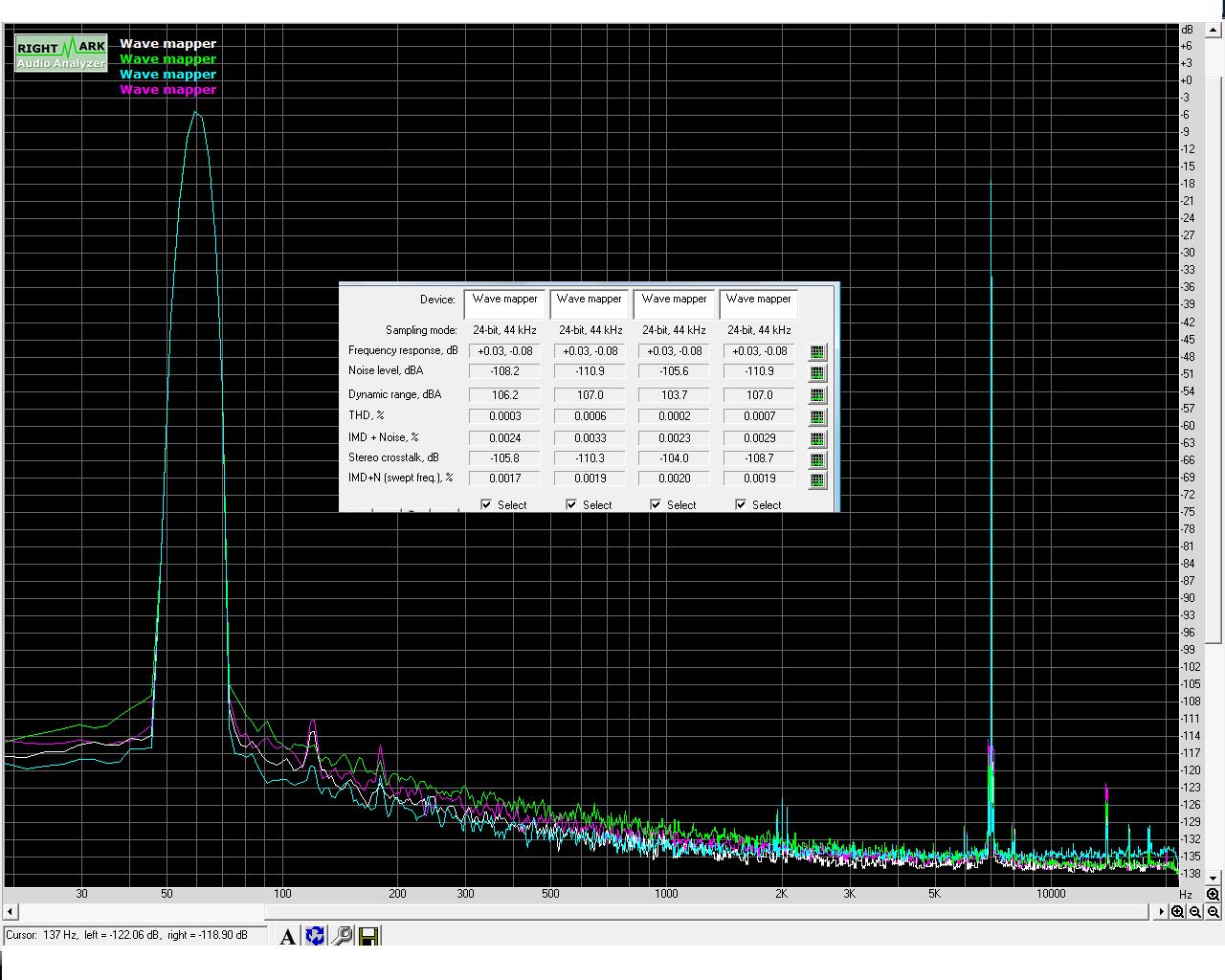Click the RightMark Audio Analyzer logo
Viewport: 1225px width, 980px height.
61,55
